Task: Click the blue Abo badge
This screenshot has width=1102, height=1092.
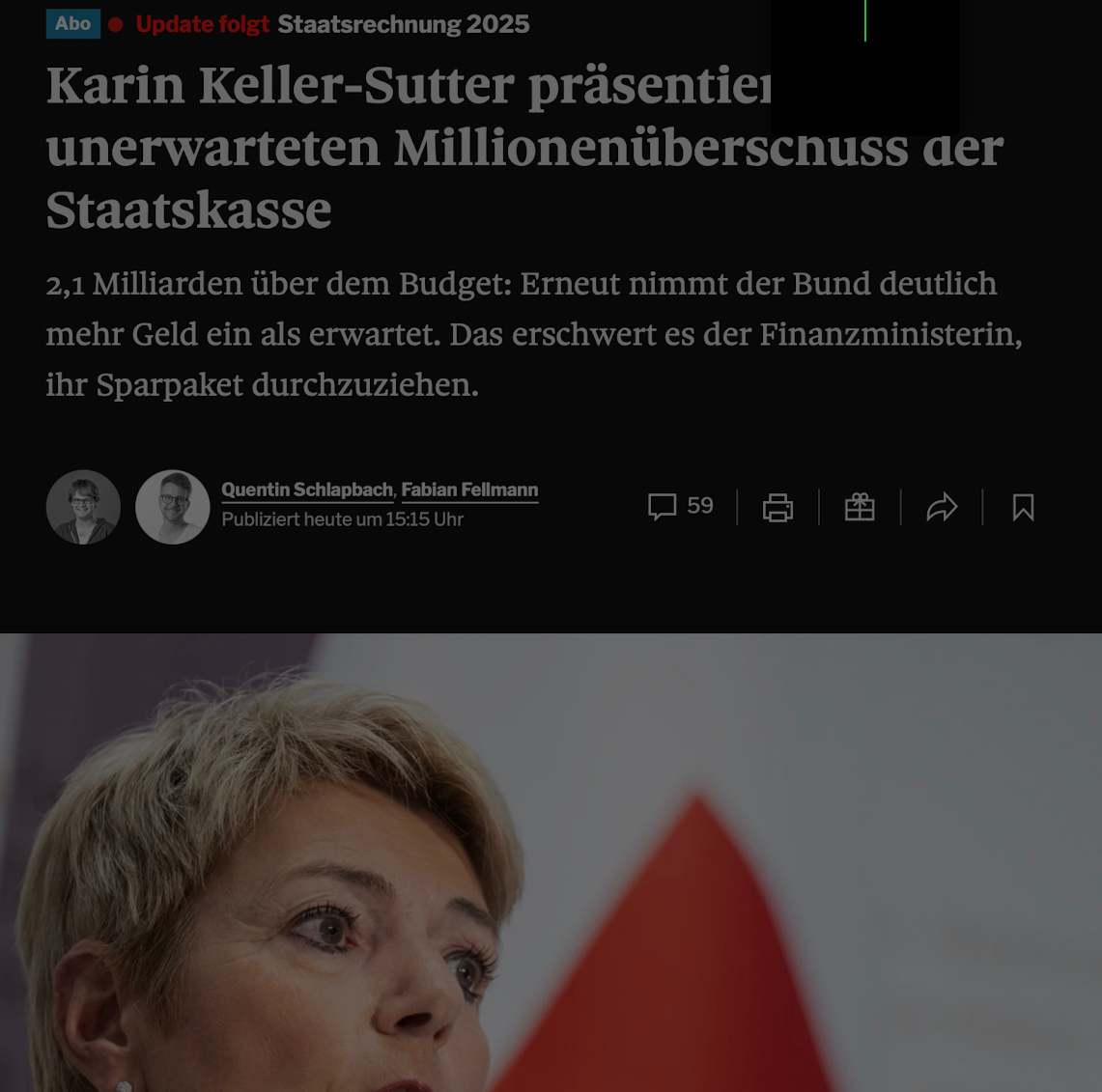Action: pos(73,24)
